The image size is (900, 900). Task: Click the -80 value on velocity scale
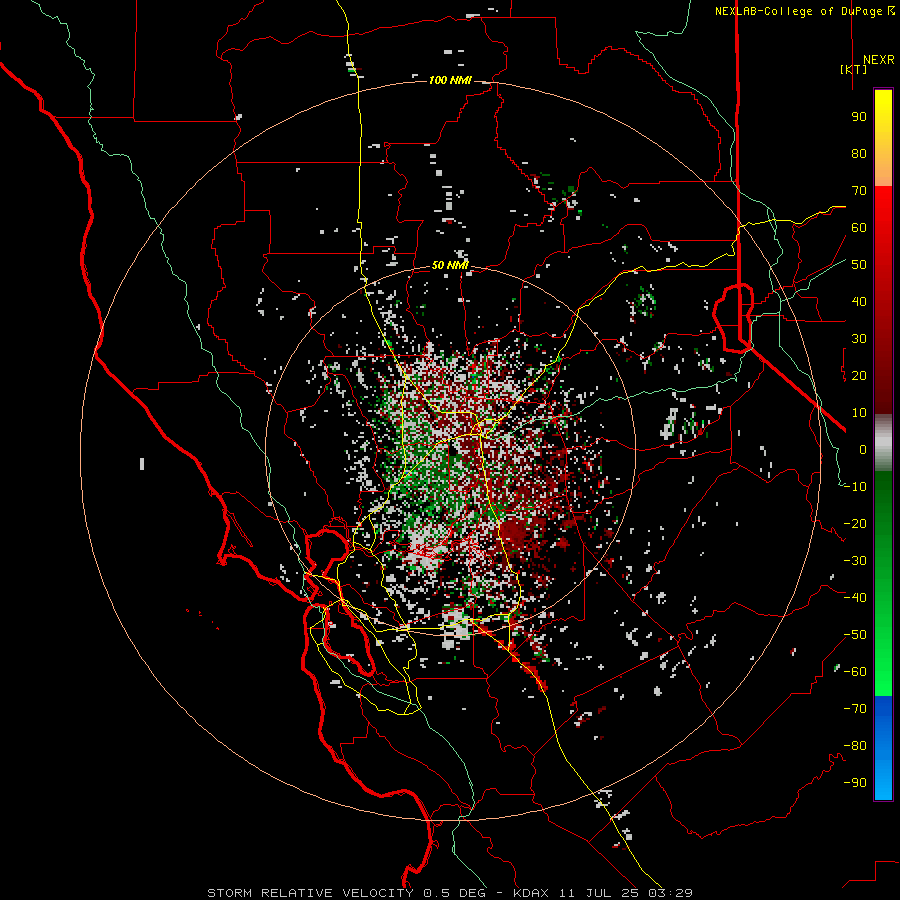(x=855, y=746)
